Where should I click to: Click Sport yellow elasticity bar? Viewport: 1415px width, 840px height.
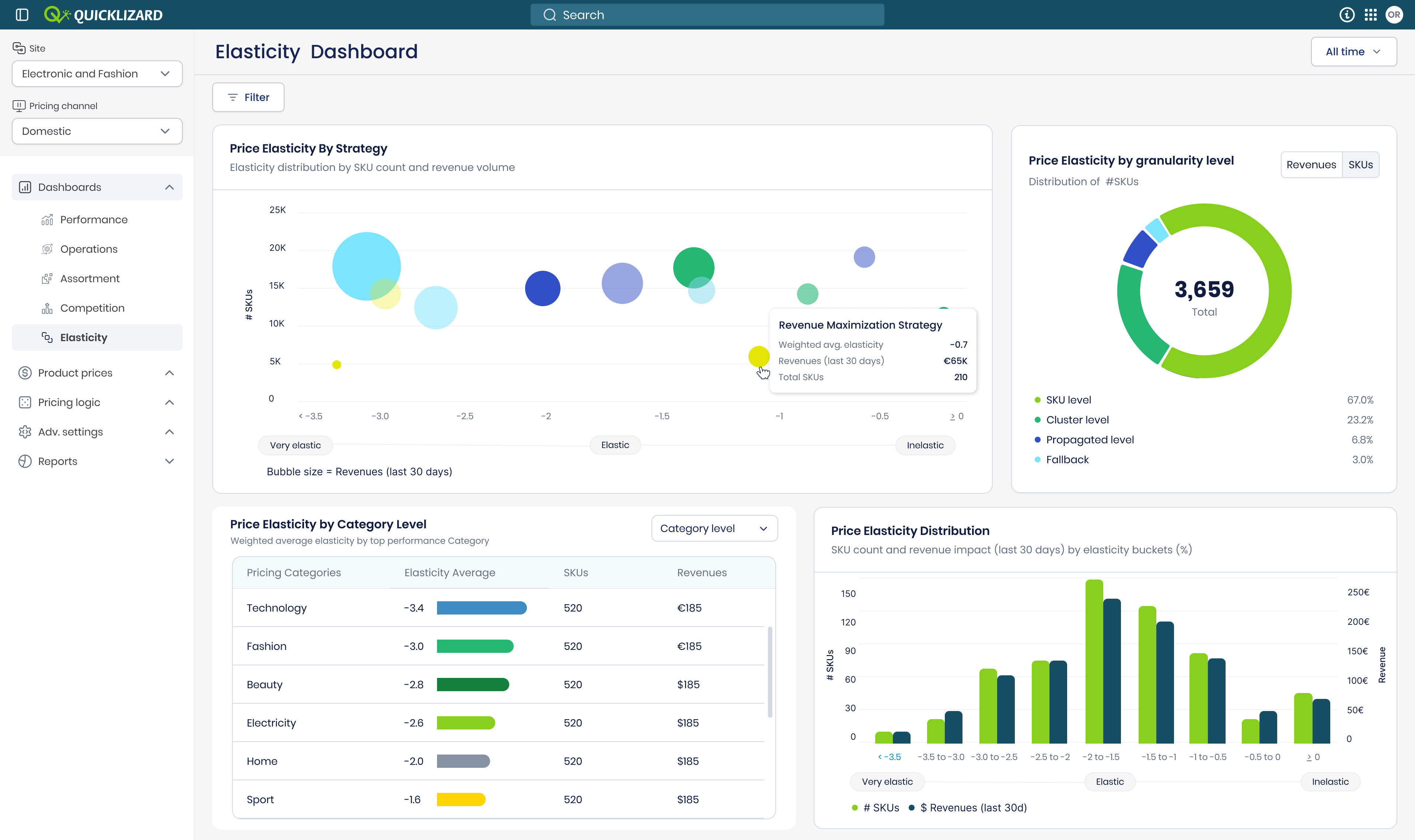[x=461, y=799]
